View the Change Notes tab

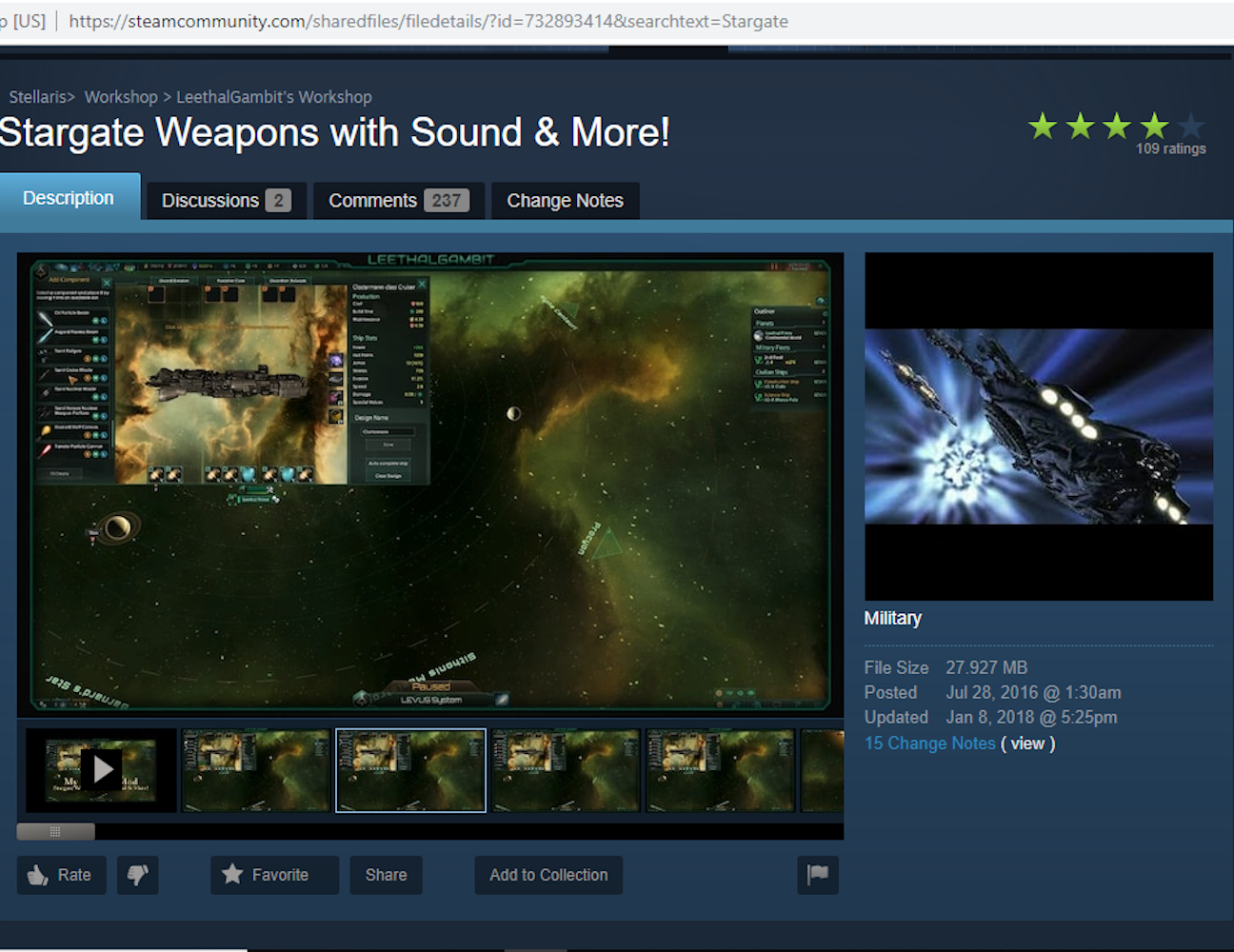tap(565, 201)
